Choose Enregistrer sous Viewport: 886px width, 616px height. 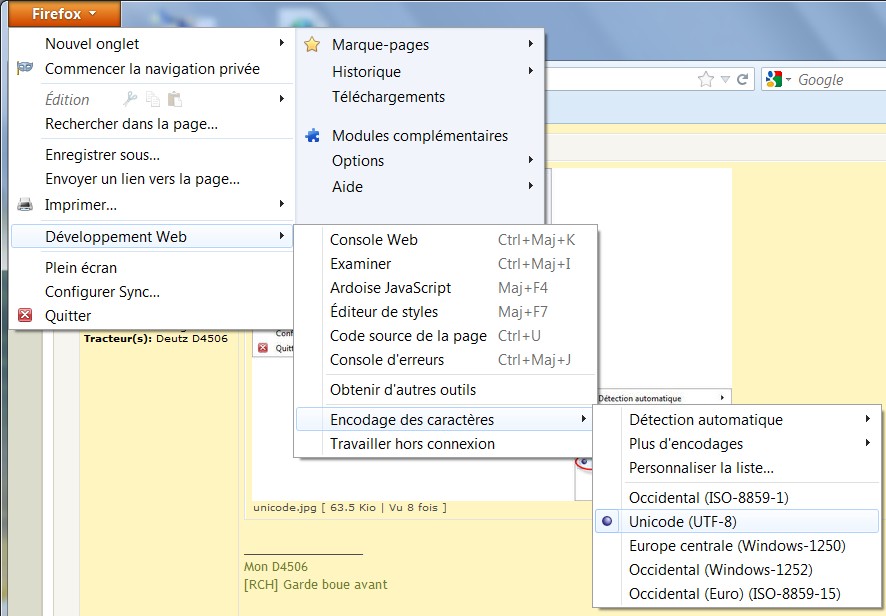(x=151, y=154)
